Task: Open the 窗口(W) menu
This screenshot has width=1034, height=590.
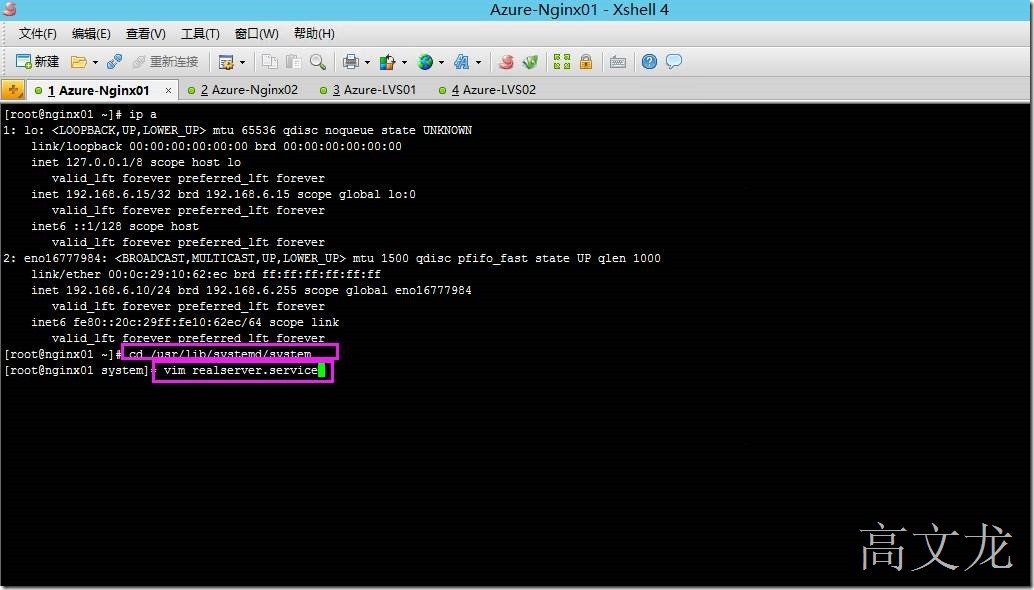Action: 257,34
